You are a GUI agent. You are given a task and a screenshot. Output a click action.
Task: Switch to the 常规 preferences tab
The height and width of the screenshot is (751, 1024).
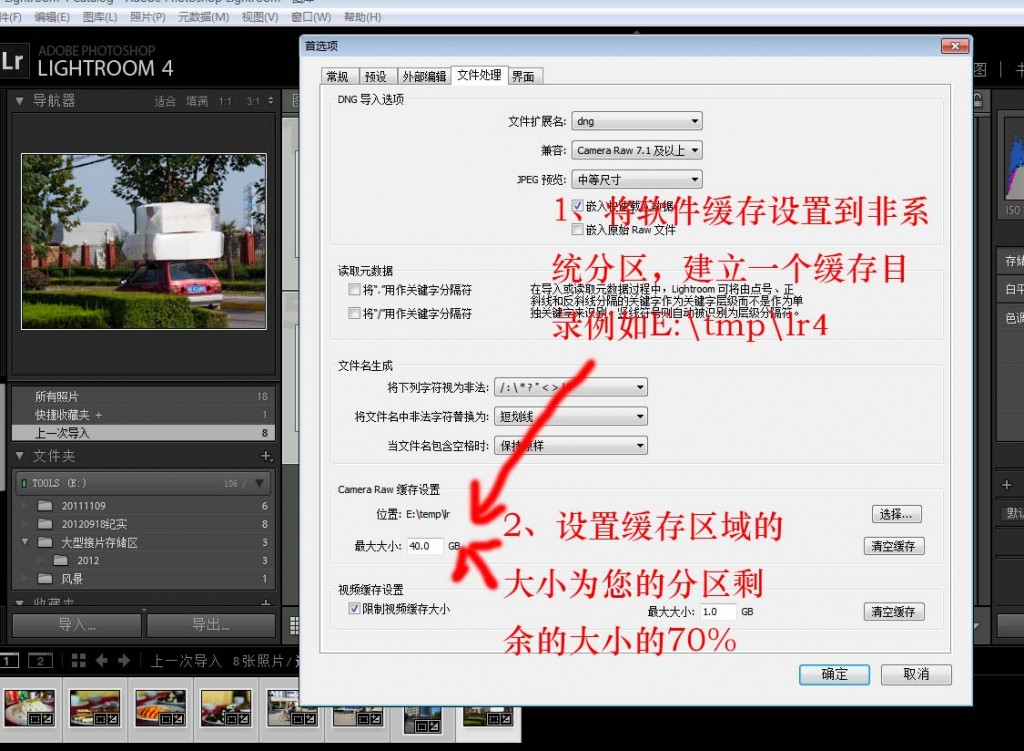[x=338, y=76]
